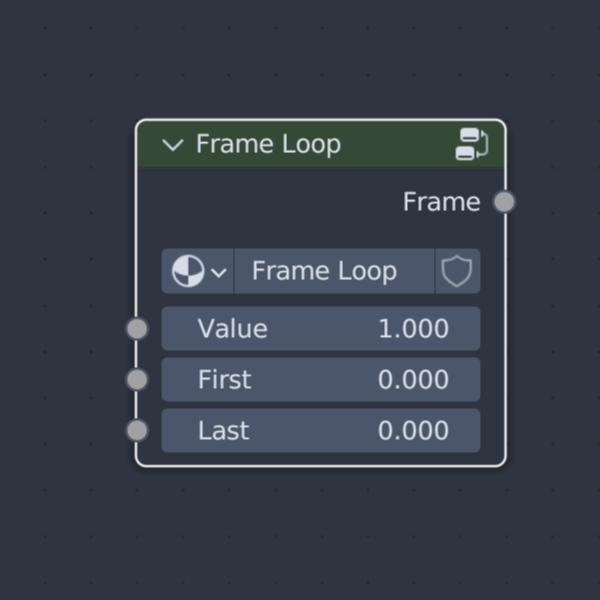Click the green node header bar
This screenshot has width=600, height=600.
pos(398,144)
